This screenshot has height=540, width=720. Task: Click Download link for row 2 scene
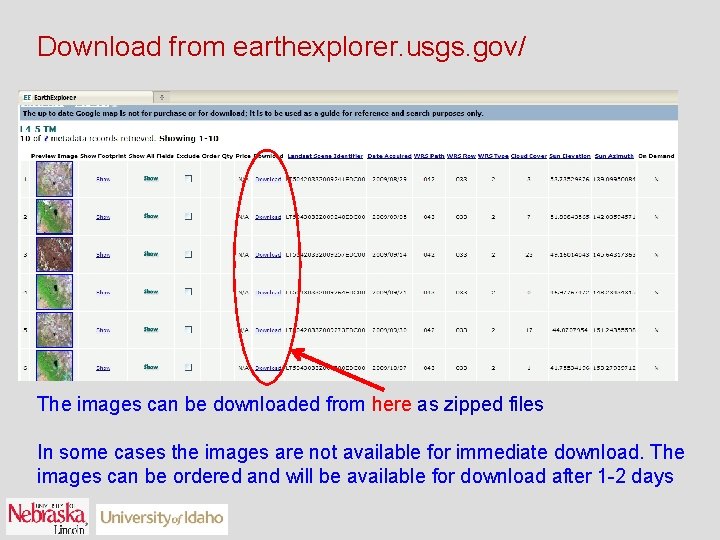click(268, 217)
